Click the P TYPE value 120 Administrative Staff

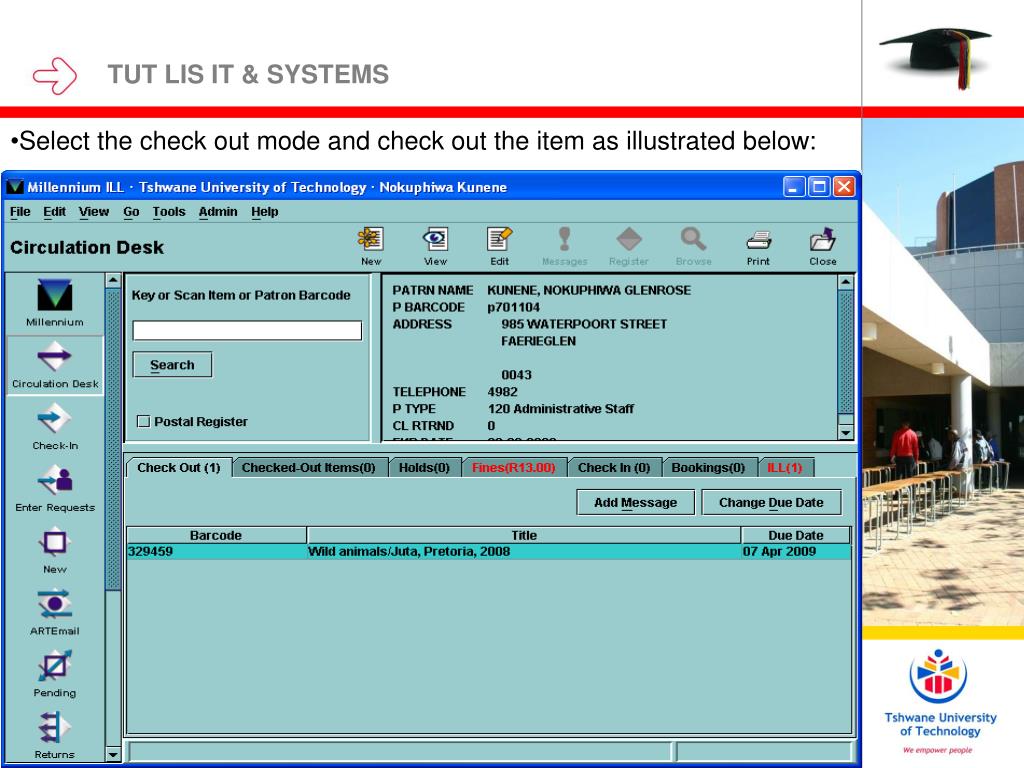click(560, 409)
